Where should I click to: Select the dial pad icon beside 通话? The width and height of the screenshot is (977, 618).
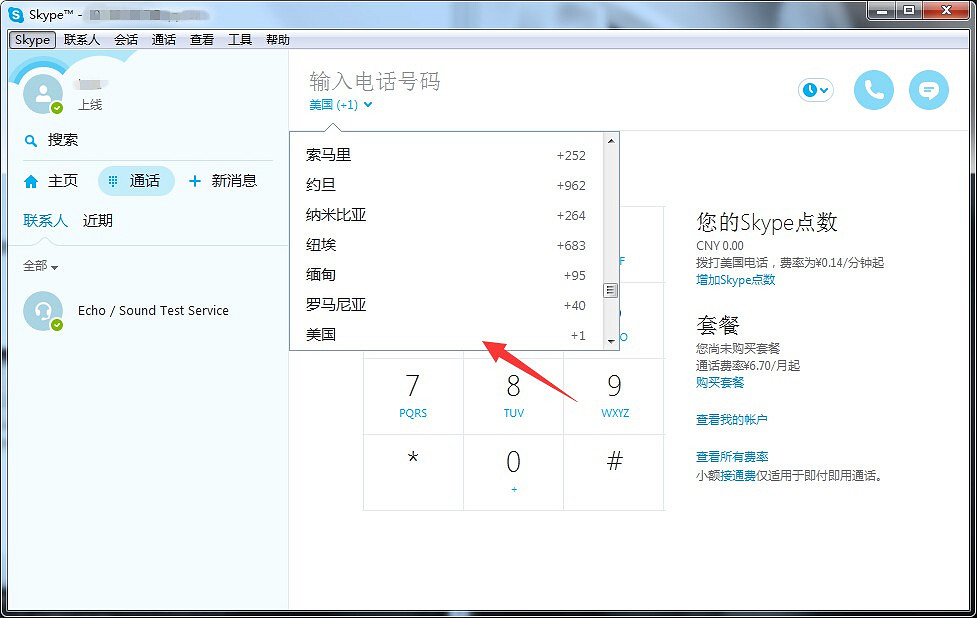pos(112,180)
